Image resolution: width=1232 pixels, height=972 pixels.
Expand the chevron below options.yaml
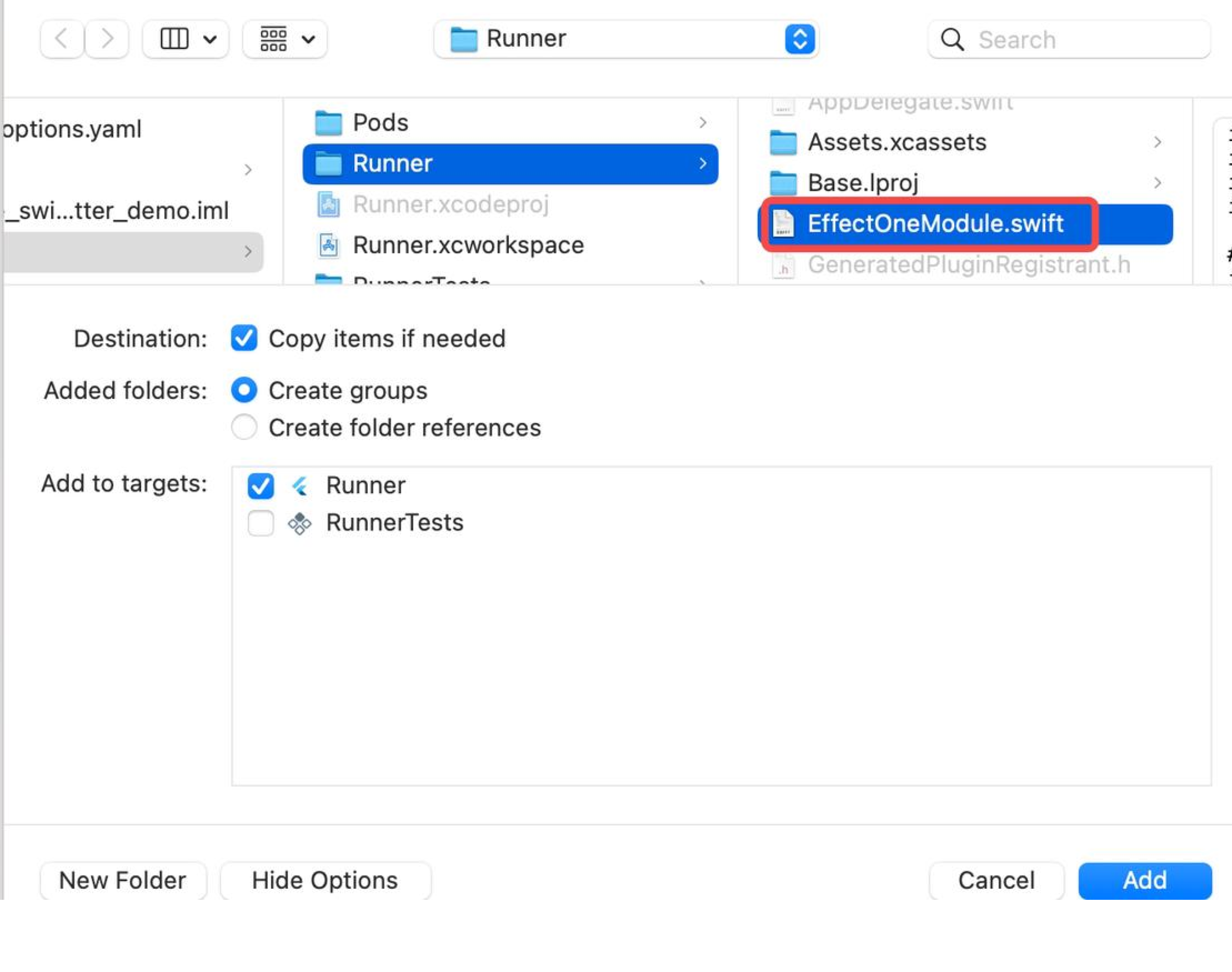(248, 169)
